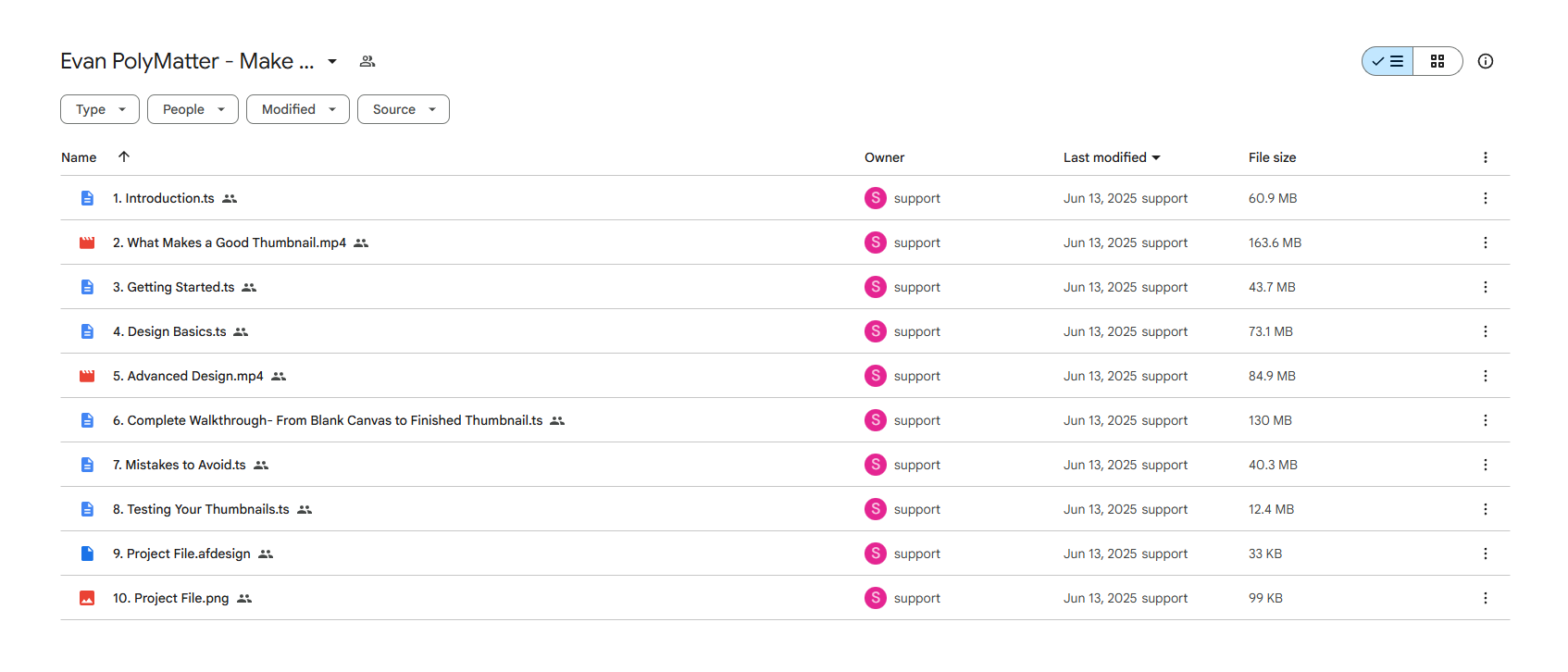Click the document icon for 8. Testing Your Thumbnails.ts
This screenshot has width=1568, height=672.
87,509
